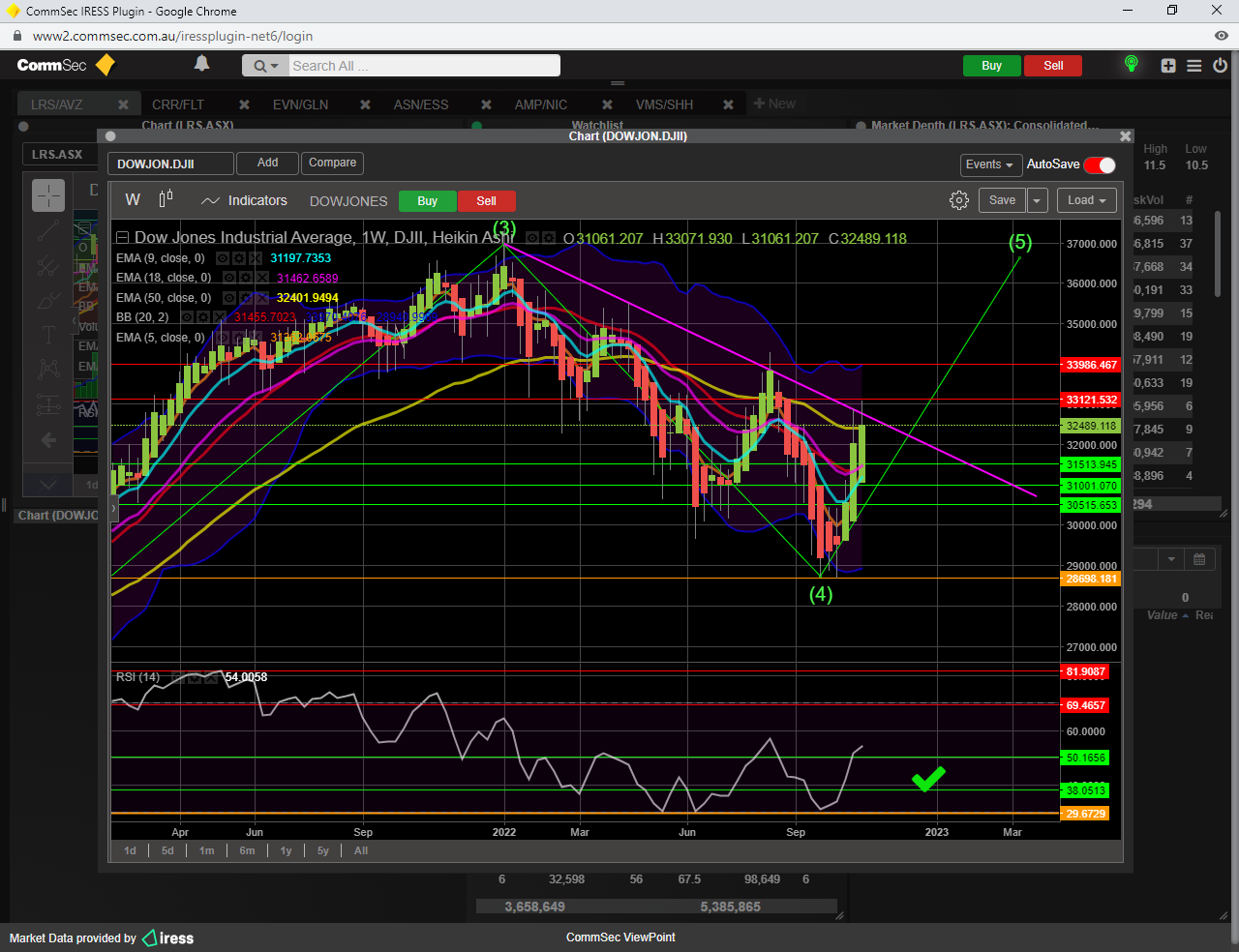This screenshot has height=952, width=1239.
Task: Click the CommSec logo
Action: pyautogui.click(x=66, y=65)
